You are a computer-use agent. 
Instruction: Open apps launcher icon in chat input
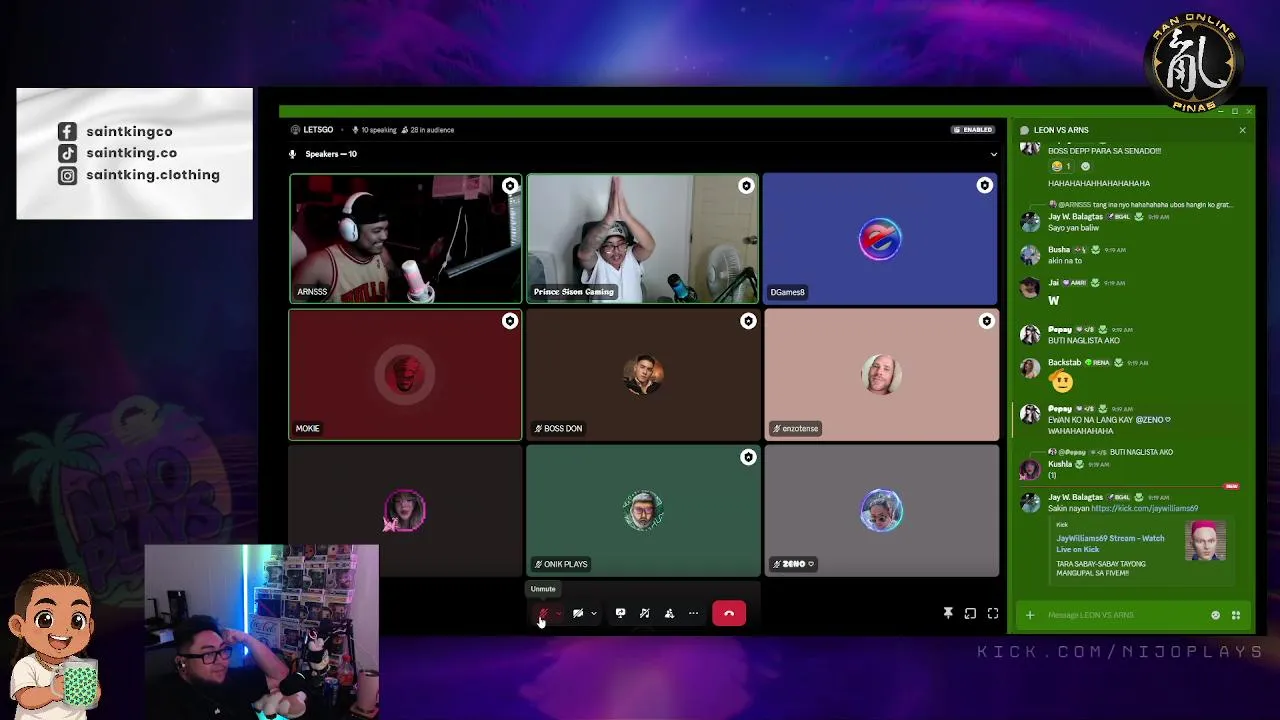1236,615
